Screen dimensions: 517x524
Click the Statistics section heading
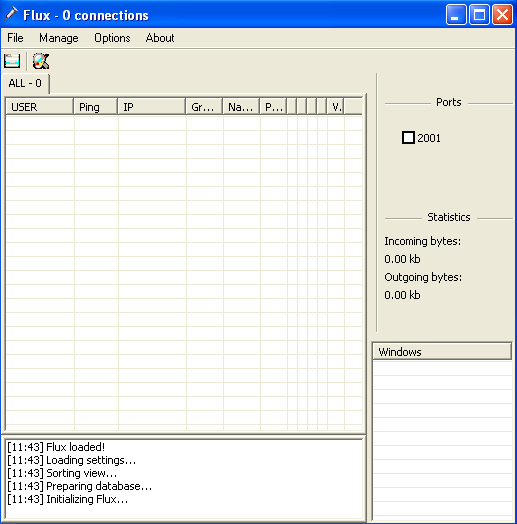(448, 217)
